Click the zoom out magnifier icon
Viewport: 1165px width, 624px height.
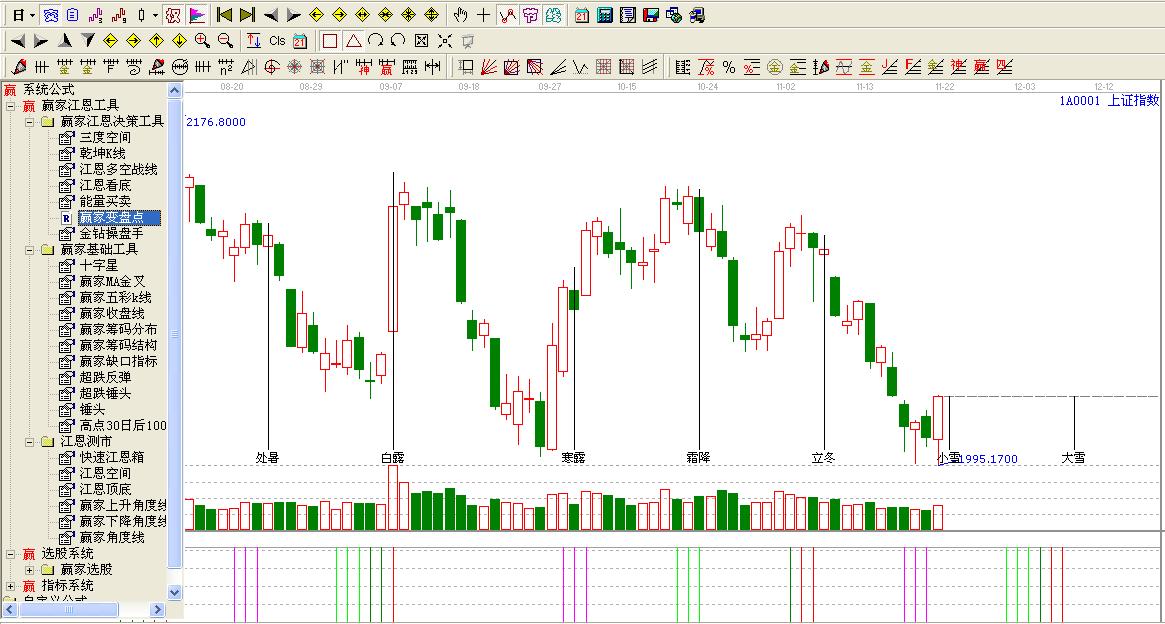click(225, 41)
